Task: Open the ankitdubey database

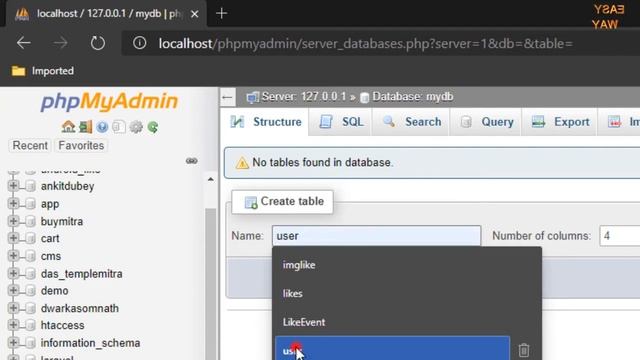Action: (x=67, y=186)
